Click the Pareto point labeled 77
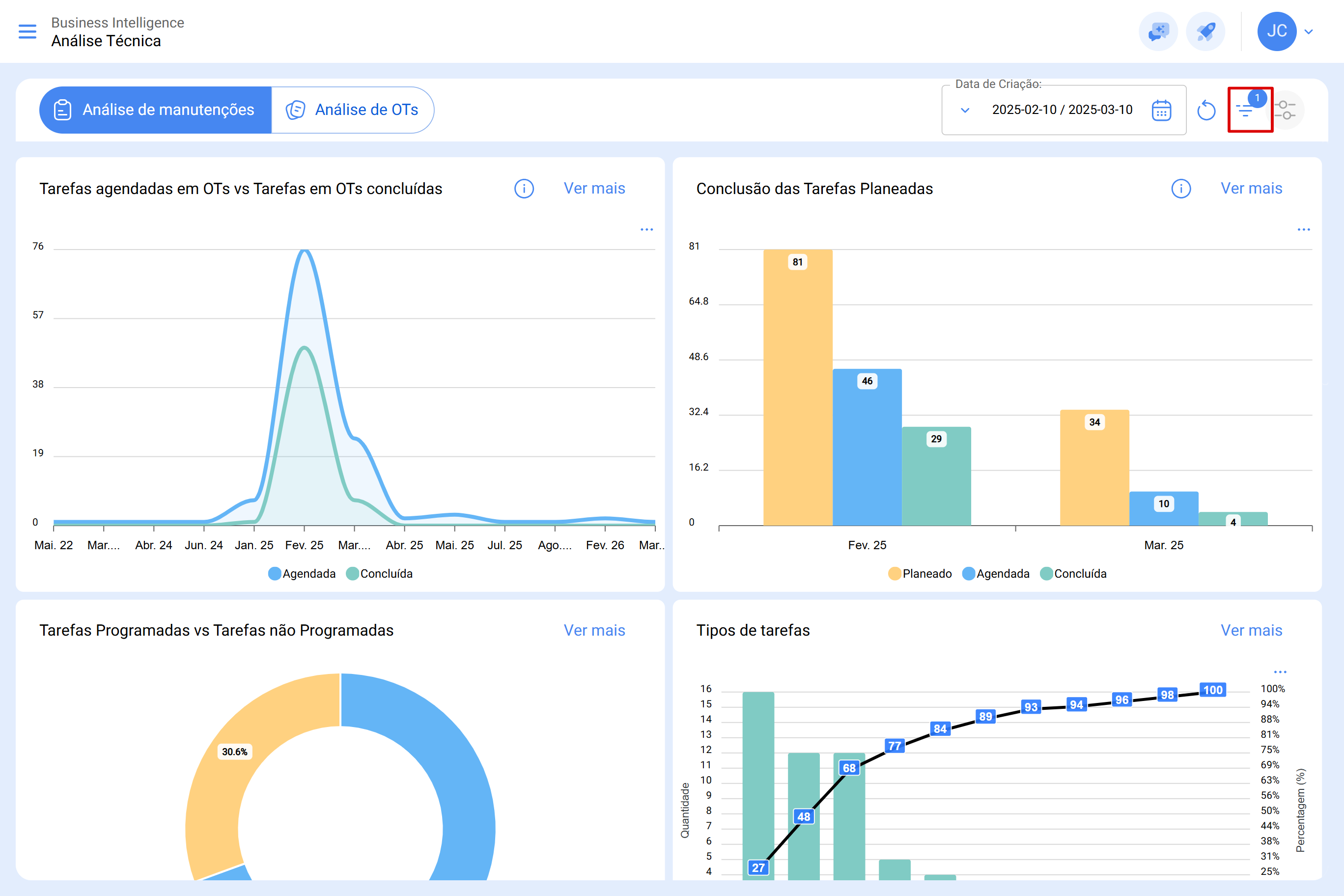The height and width of the screenshot is (896, 1344). pos(895,746)
